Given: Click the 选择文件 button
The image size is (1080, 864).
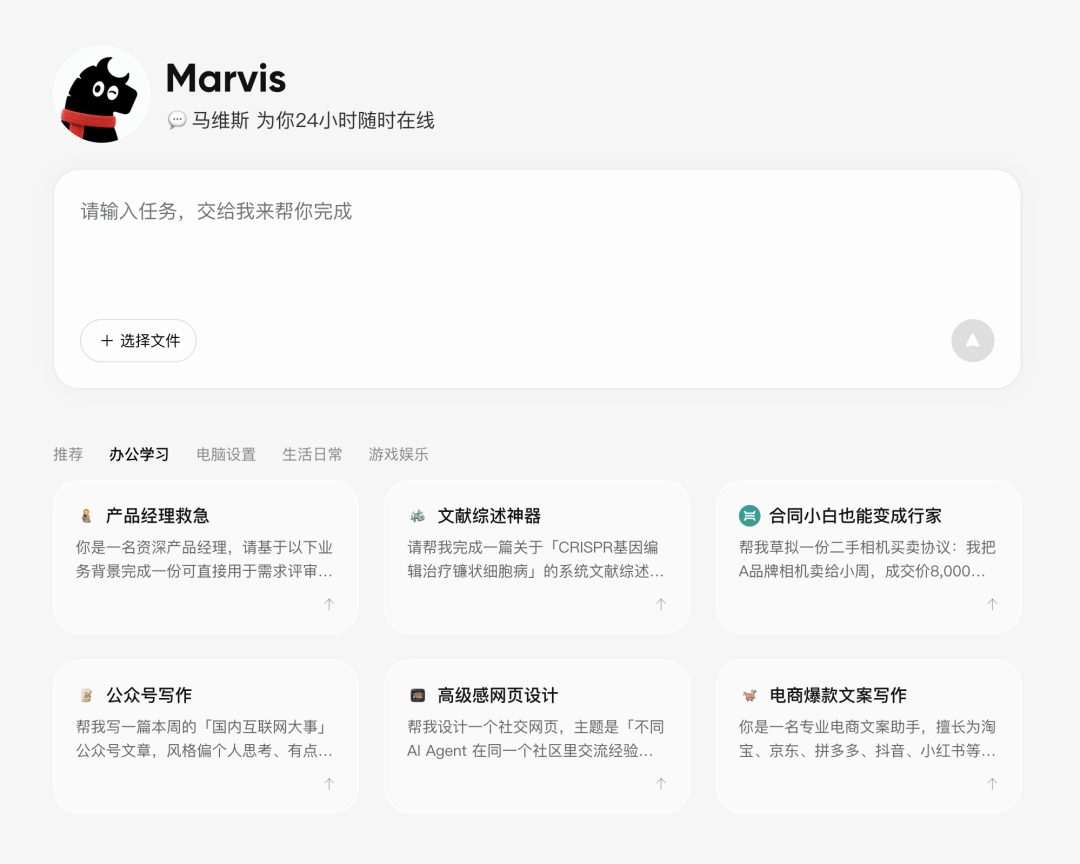Looking at the screenshot, I should click(138, 340).
